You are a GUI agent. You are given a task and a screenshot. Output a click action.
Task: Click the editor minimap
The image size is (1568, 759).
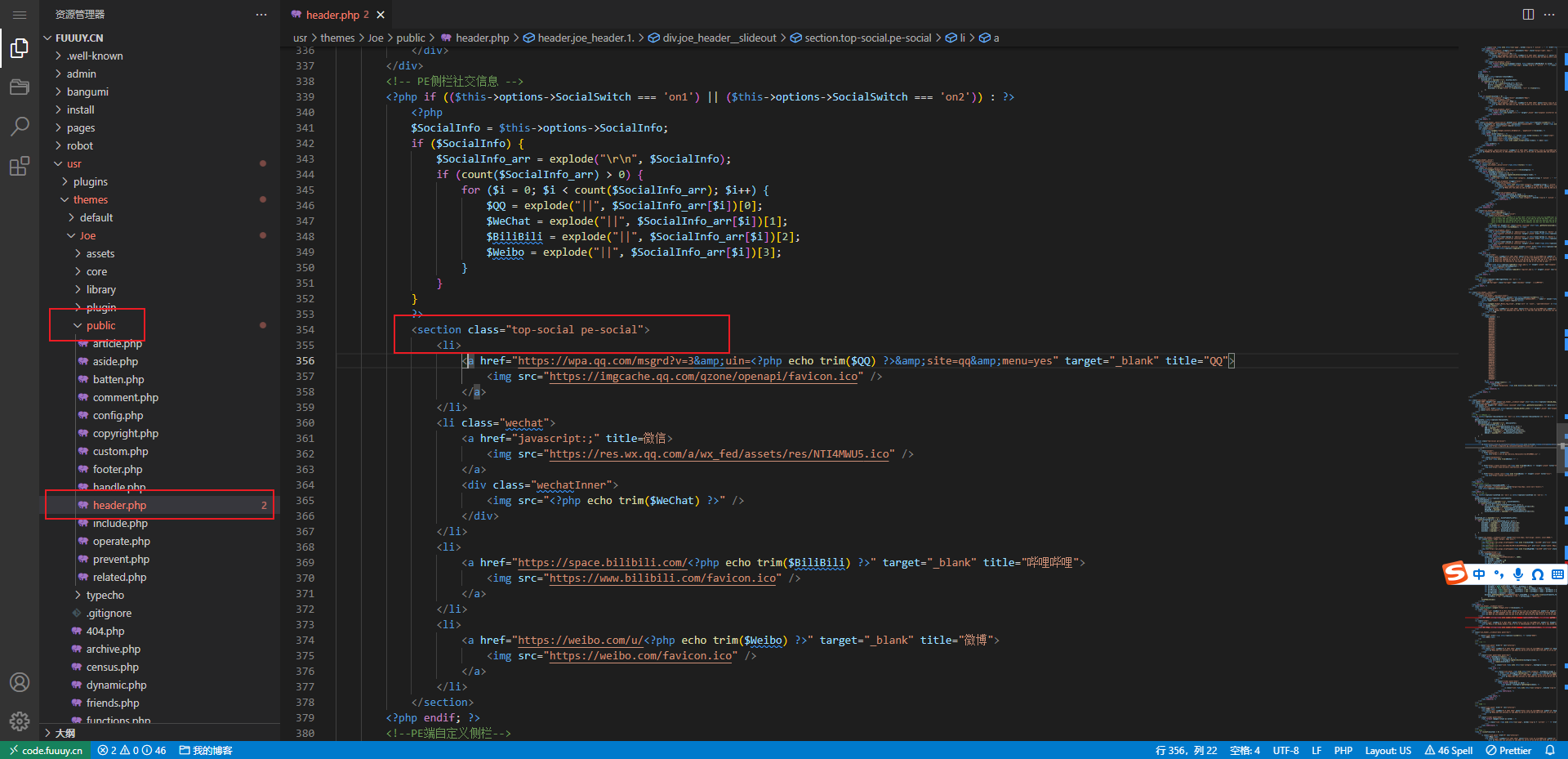pyautogui.click(x=1512, y=392)
